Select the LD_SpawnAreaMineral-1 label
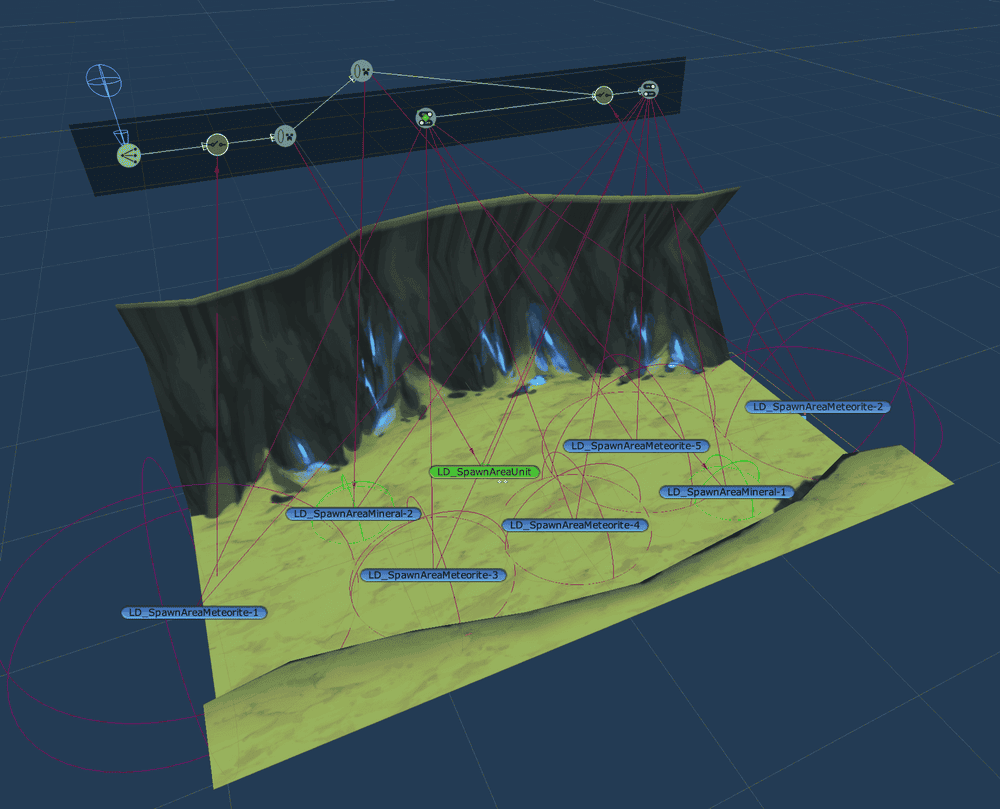The height and width of the screenshot is (809, 1000). pyautogui.click(x=726, y=492)
